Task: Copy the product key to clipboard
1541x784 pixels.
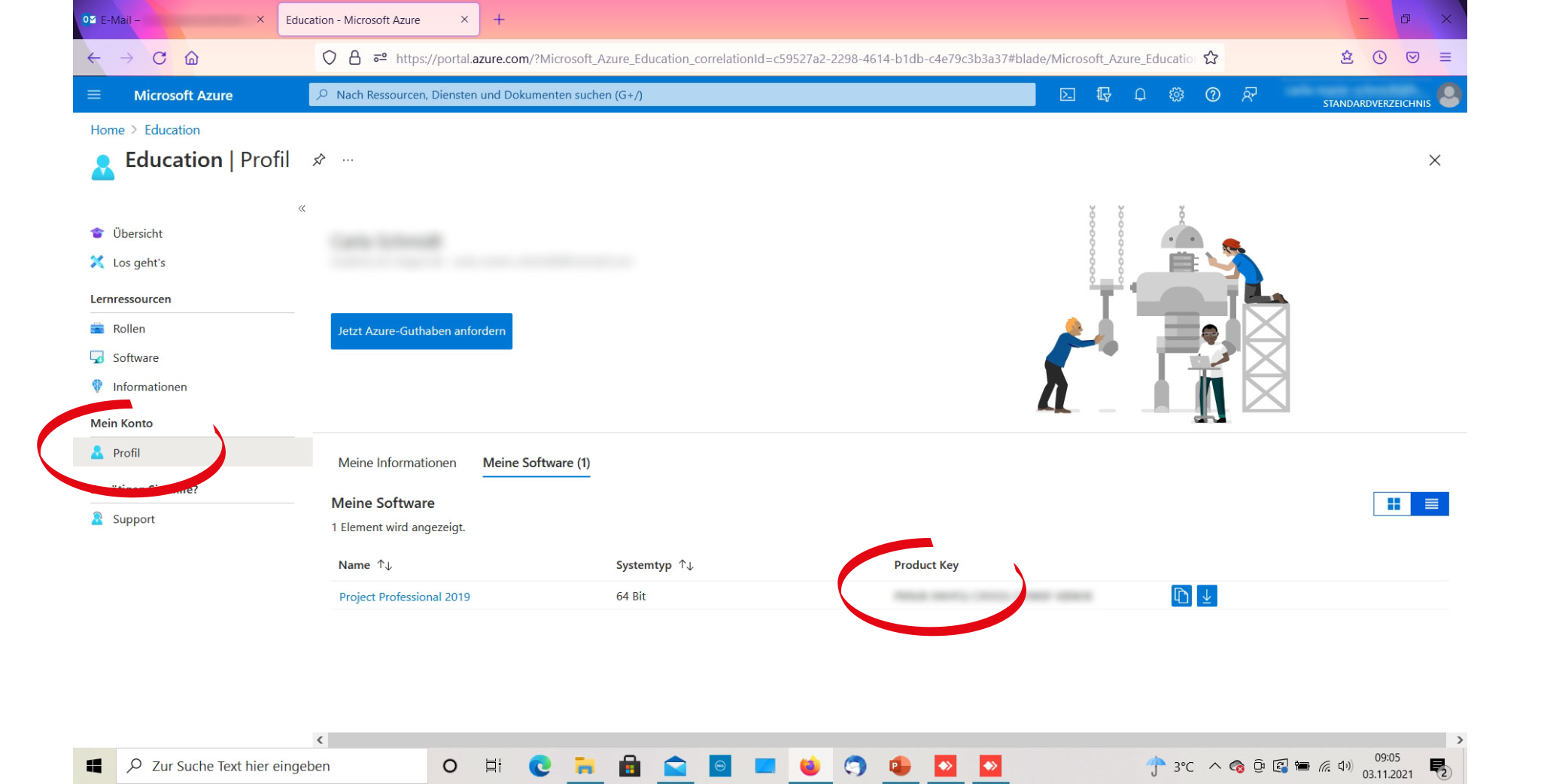Action: point(1181,596)
